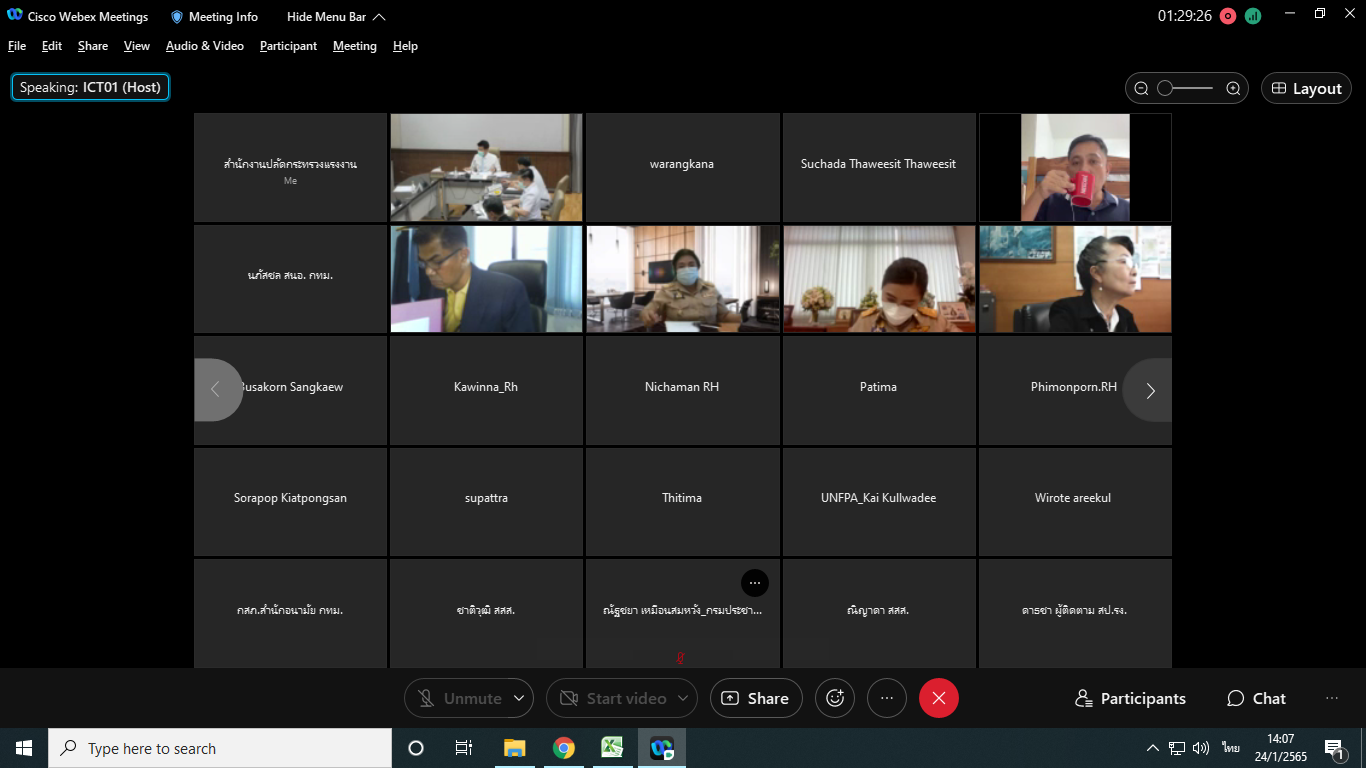Click the red leave meeting button
1366x768 pixels.
(x=938, y=698)
